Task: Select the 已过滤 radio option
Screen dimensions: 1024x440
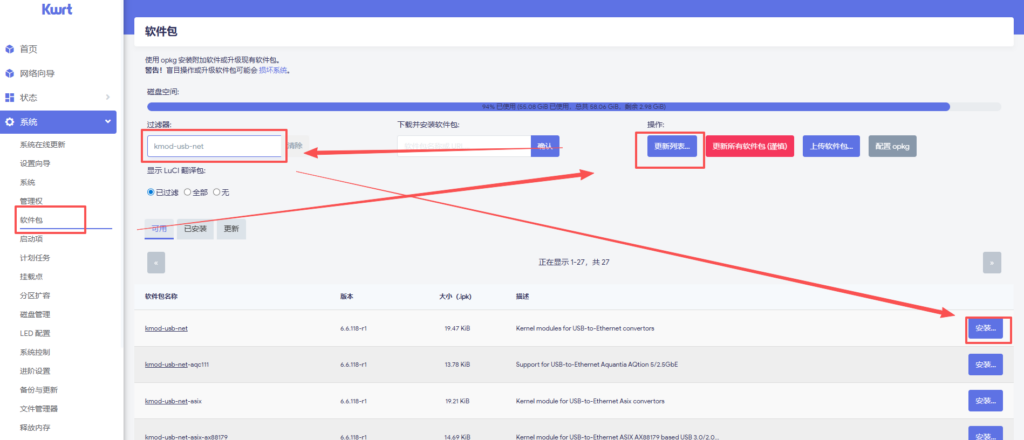Action: click(x=151, y=193)
